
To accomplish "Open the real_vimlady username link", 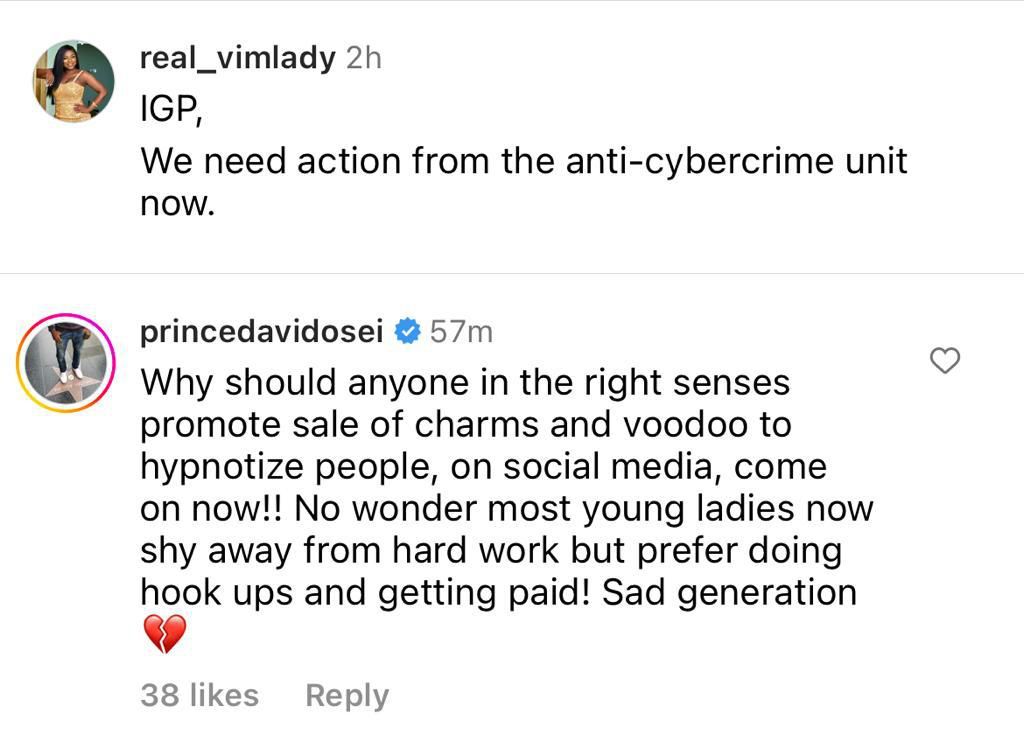I will click(237, 58).
